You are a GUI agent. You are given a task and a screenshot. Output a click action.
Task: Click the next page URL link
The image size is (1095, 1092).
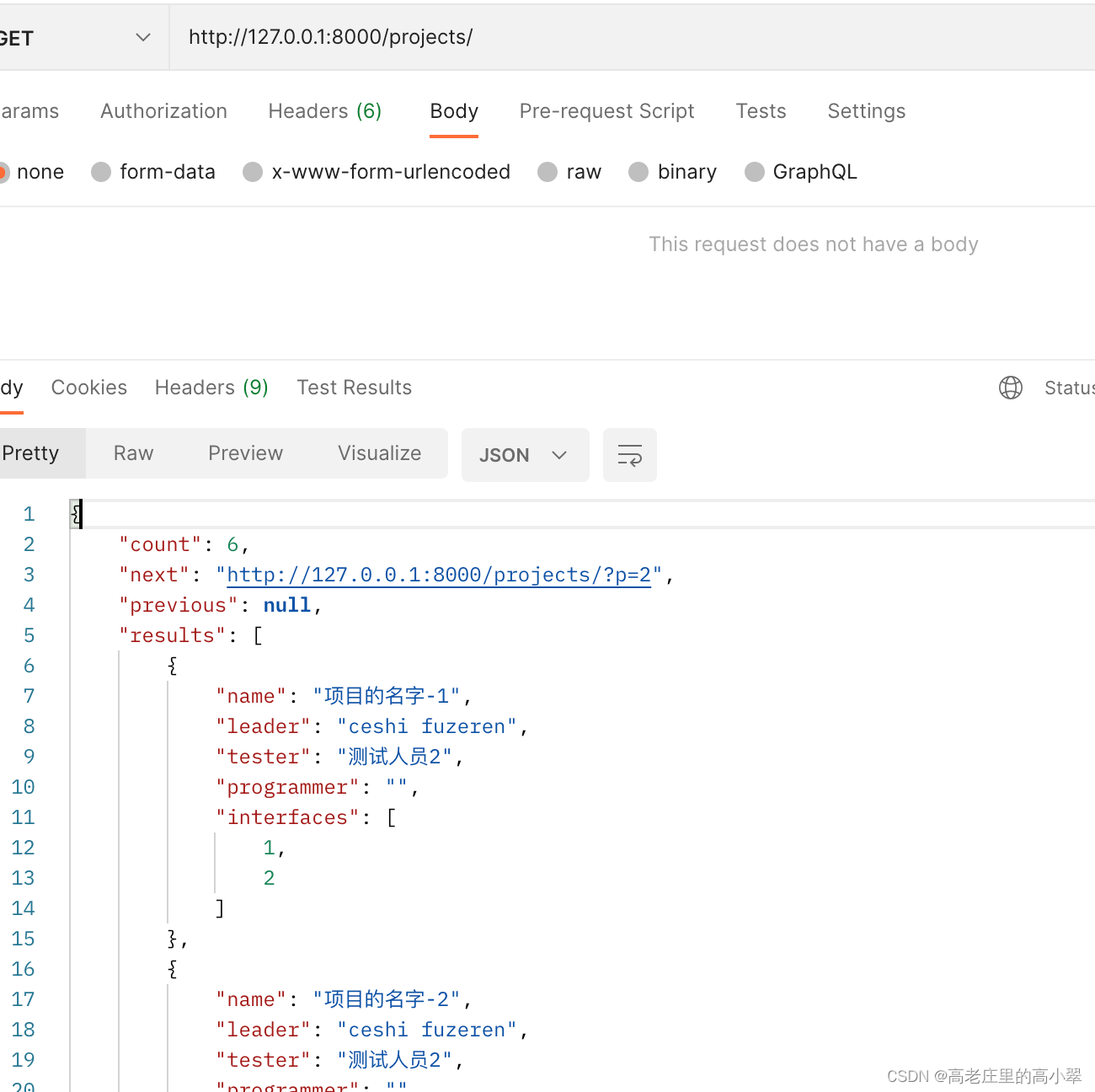click(x=438, y=575)
